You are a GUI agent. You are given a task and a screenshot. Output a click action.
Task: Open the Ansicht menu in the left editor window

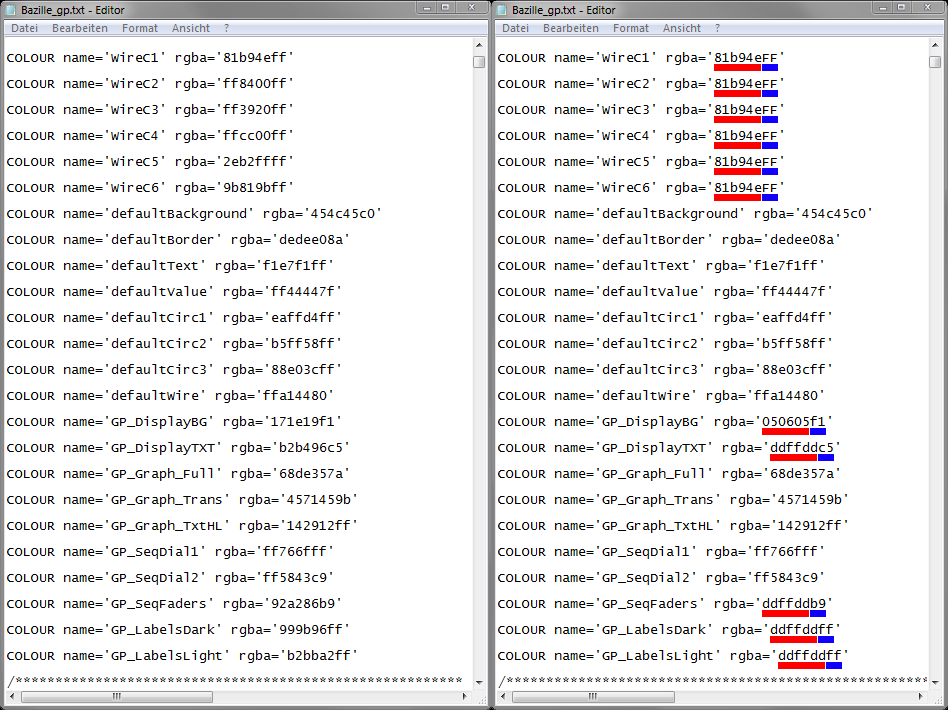(190, 28)
